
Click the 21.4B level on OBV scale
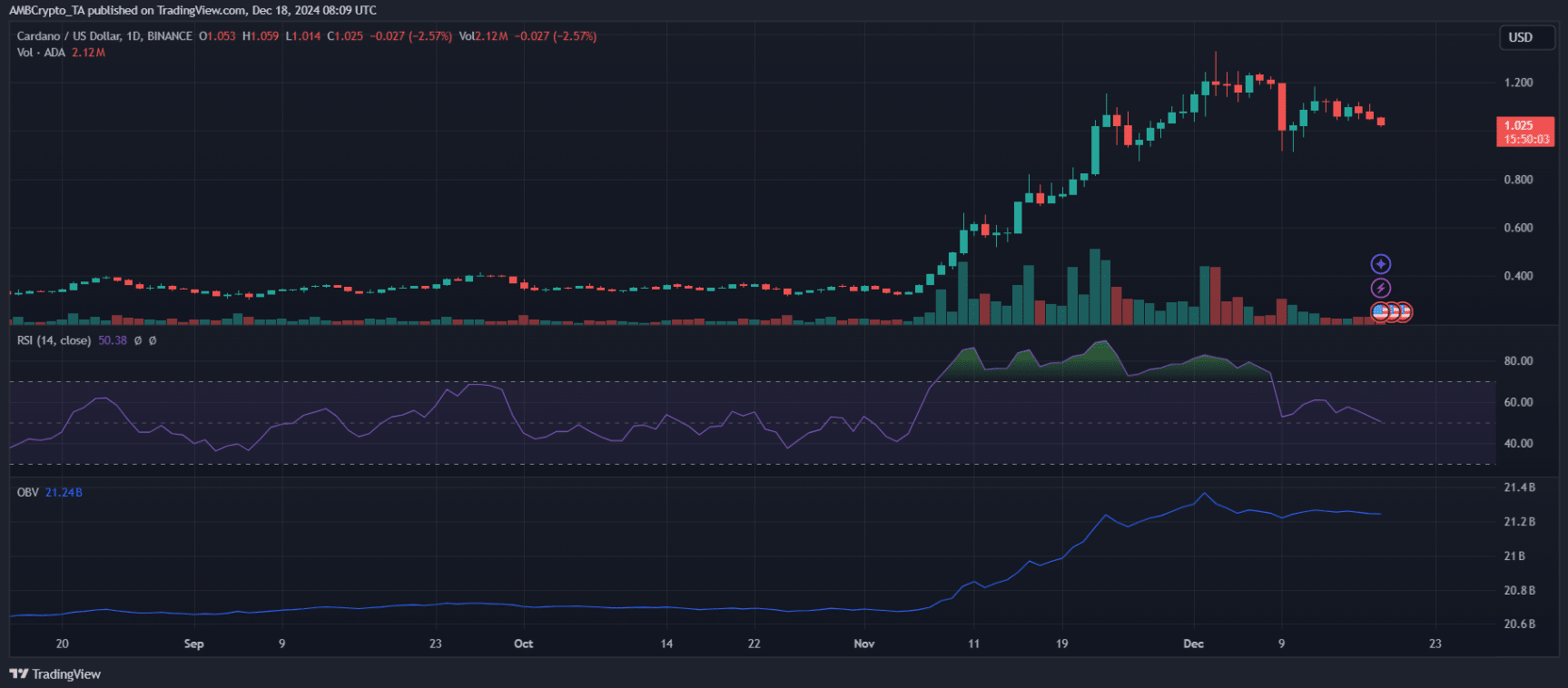[1519, 487]
